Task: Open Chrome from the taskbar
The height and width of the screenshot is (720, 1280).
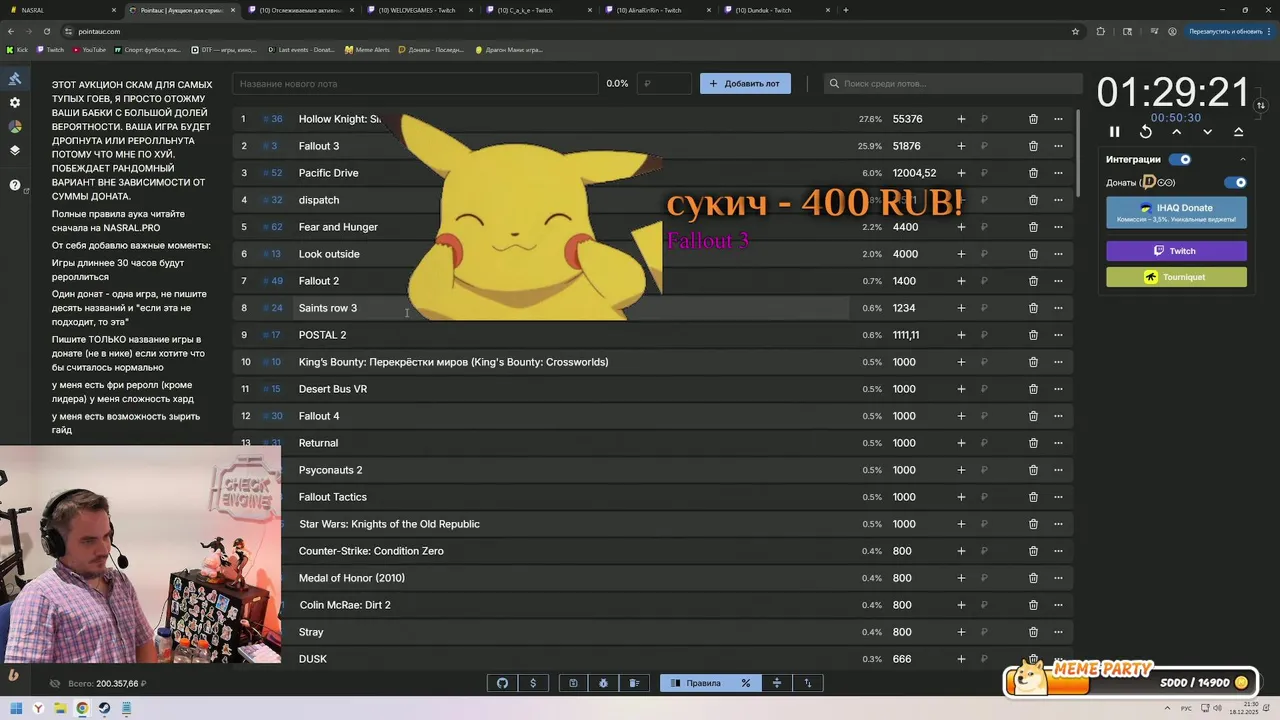Action: 82,708
